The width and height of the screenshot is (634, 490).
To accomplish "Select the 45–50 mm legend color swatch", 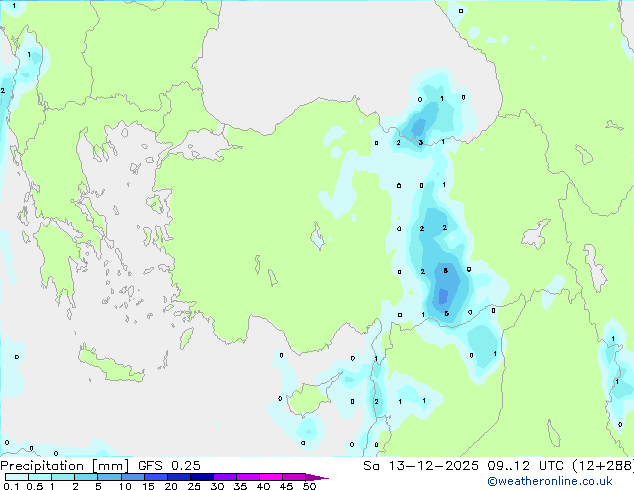I will pyautogui.click(x=294, y=477).
